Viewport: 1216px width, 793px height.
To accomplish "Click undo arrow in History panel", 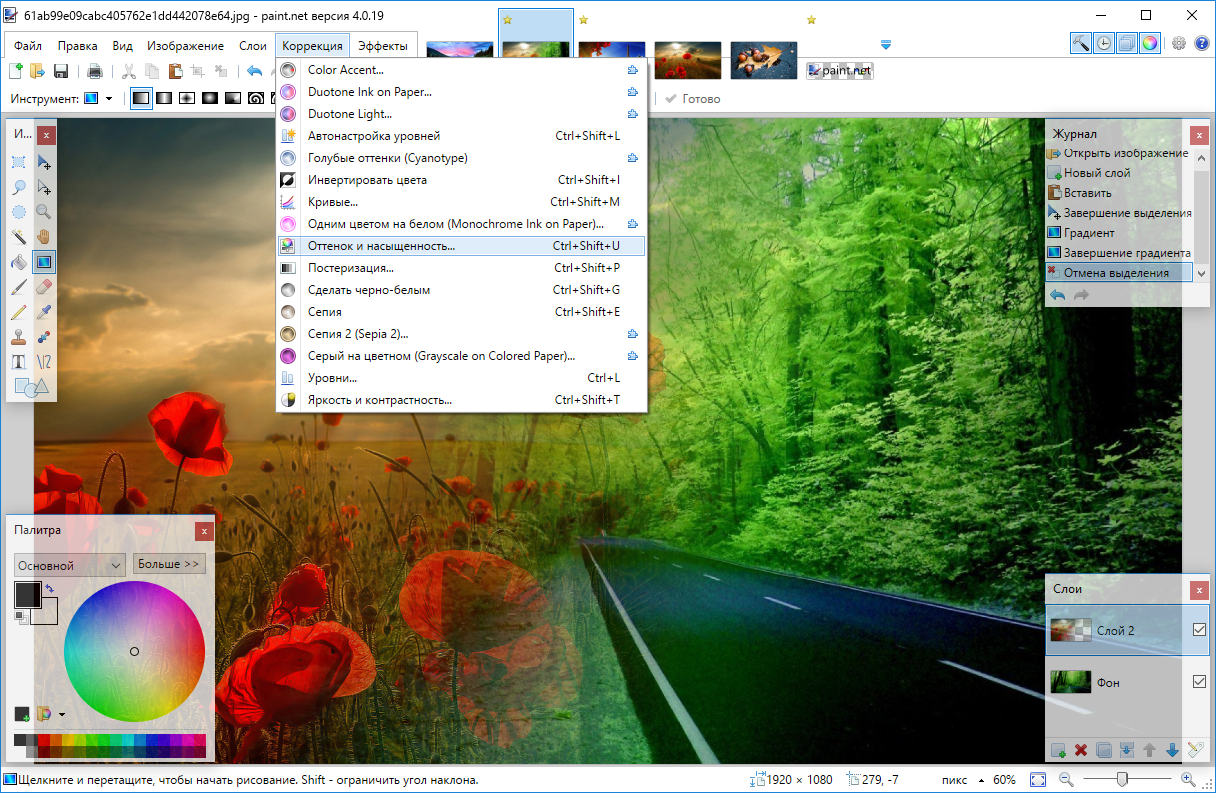I will 1057,295.
